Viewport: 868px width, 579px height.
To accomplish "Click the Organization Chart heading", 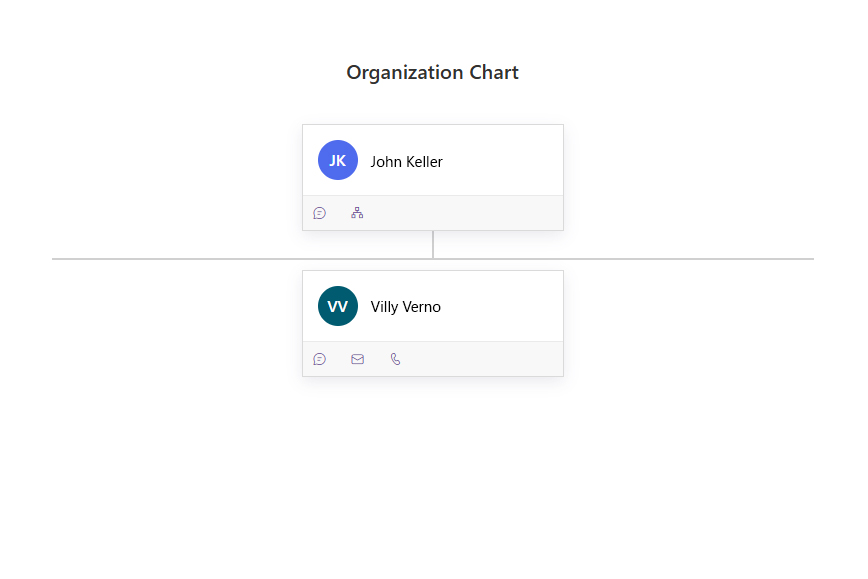I will coord(432,73).
